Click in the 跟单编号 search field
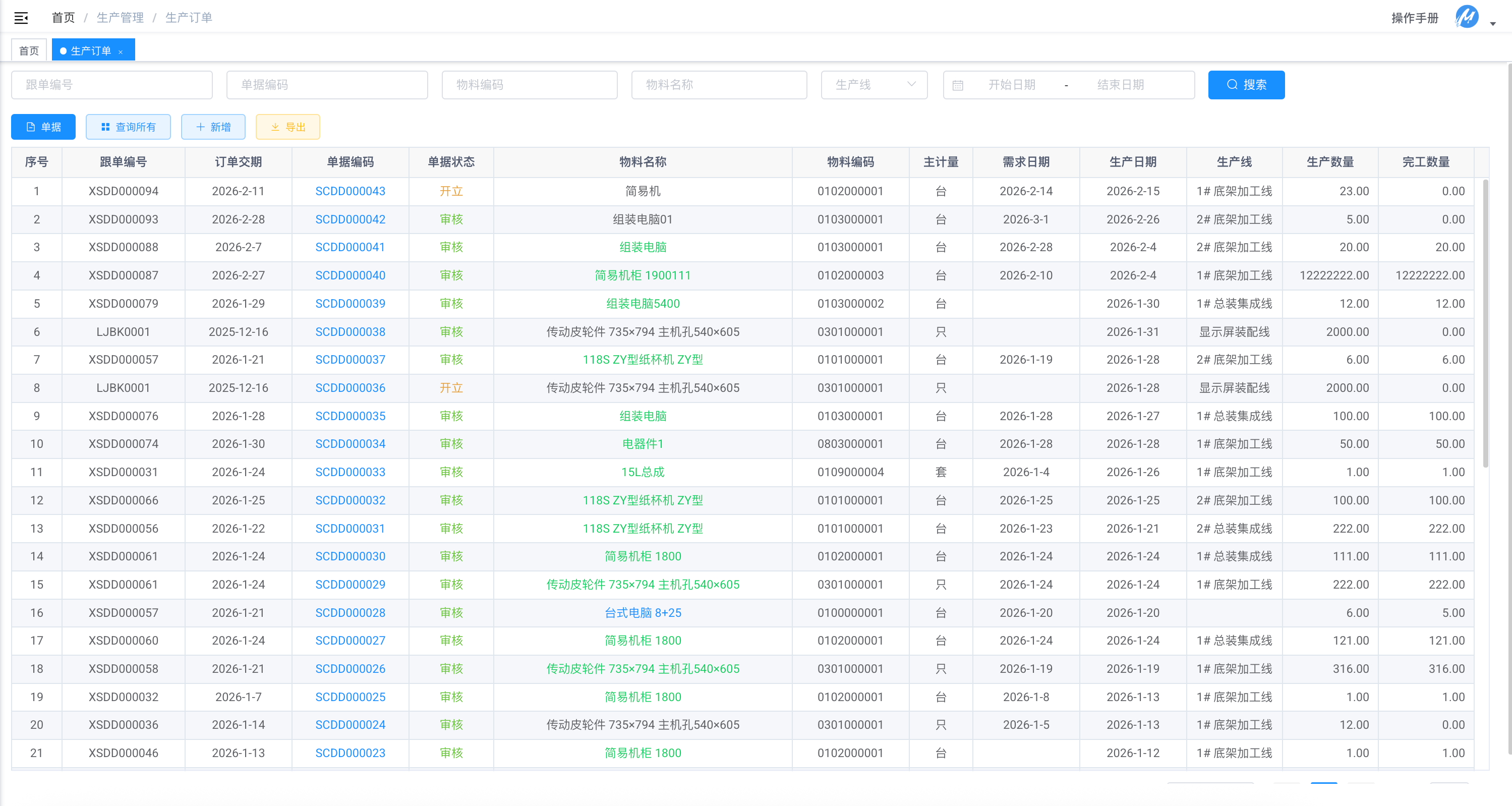The image size is (1512, 806). [x=111, y=85]
